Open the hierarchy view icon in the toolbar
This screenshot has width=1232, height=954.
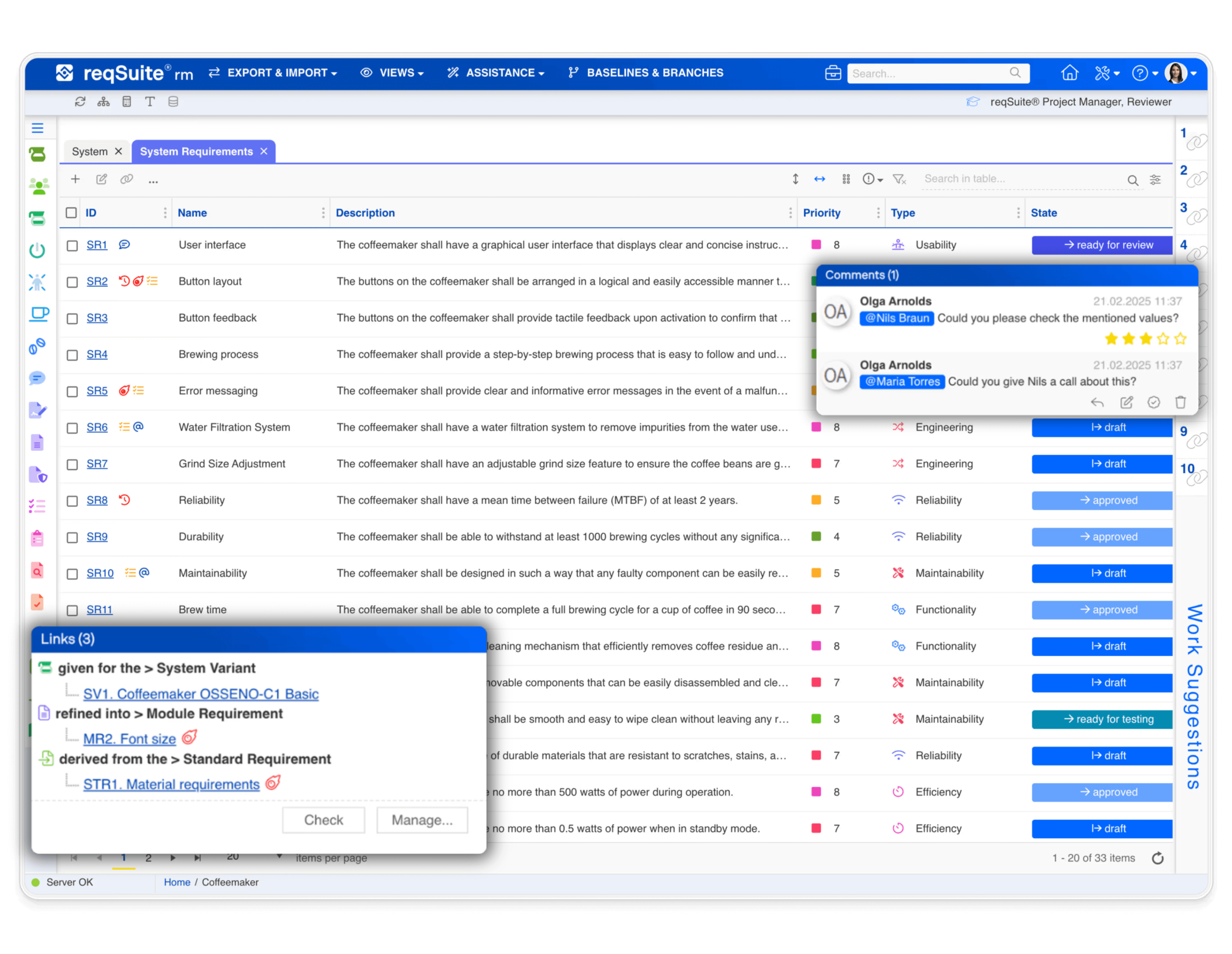point(104,101)
